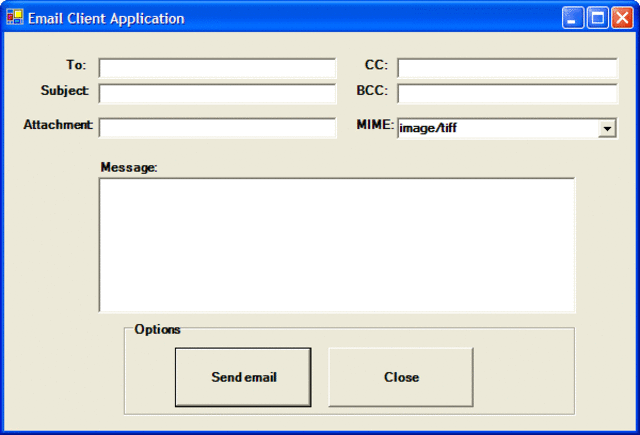The image size is (640, 435).
Task: Click inside the Message body text area
Action: point(337,245)
